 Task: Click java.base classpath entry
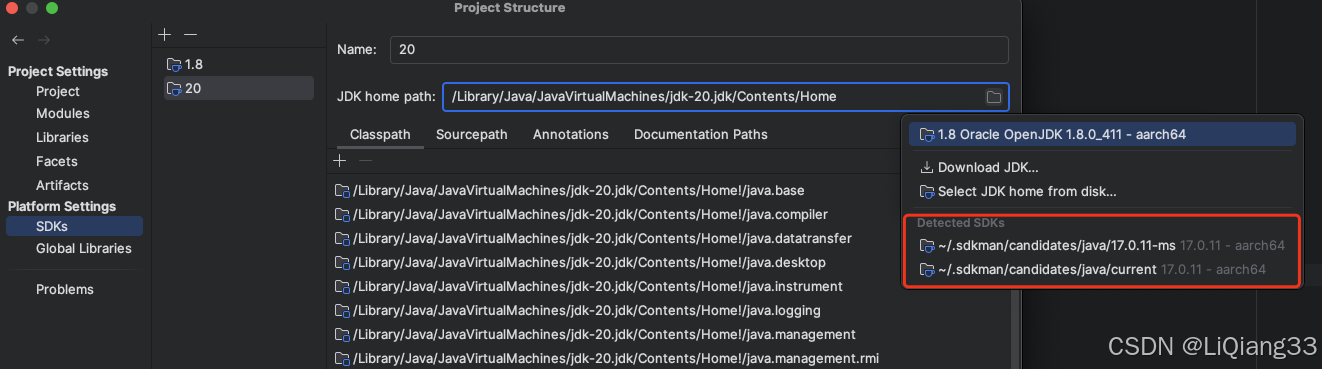tap(578, 190)
